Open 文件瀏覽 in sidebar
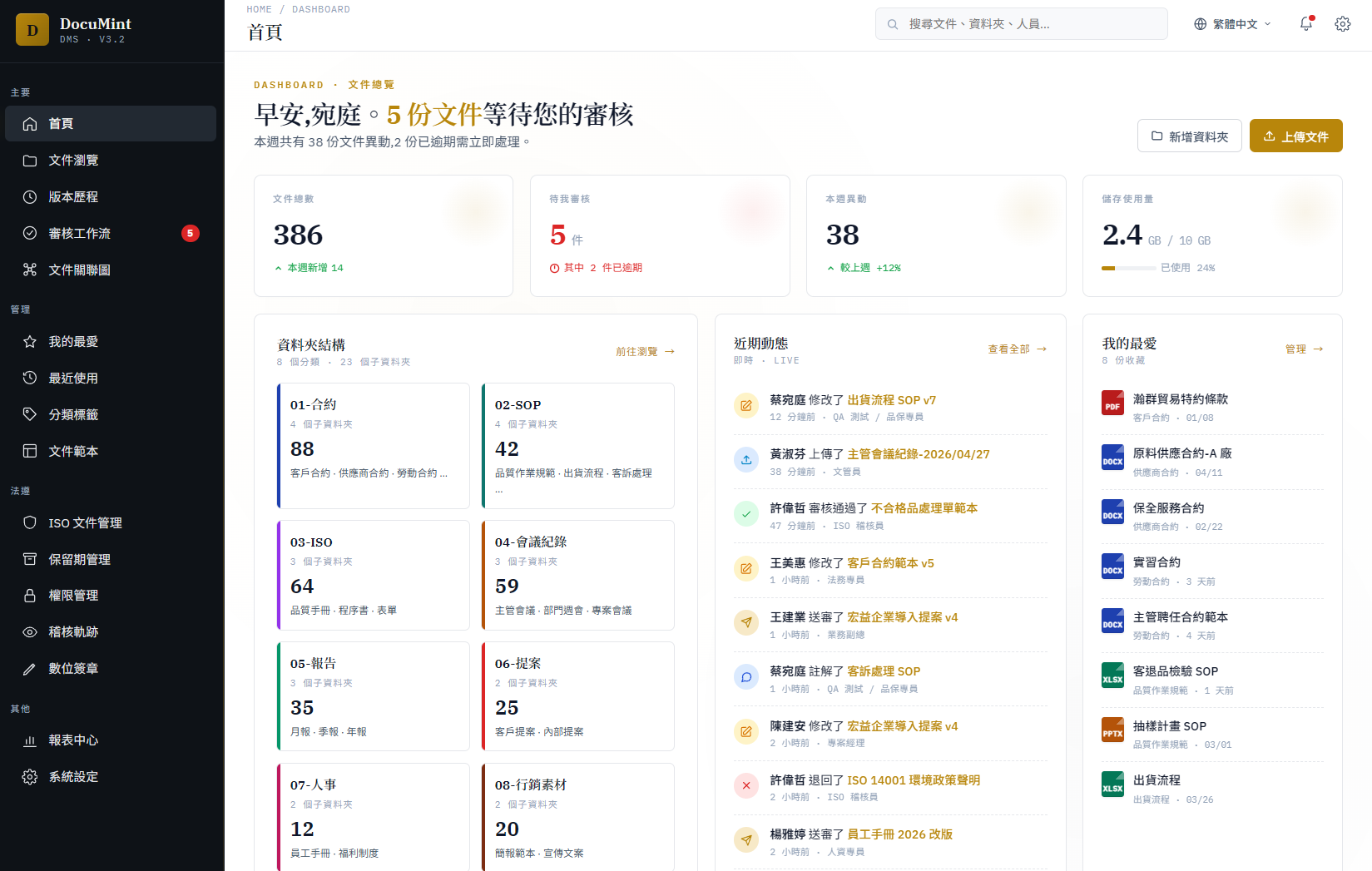Viewport: 1372px width, 871px height. pos(111,161)
